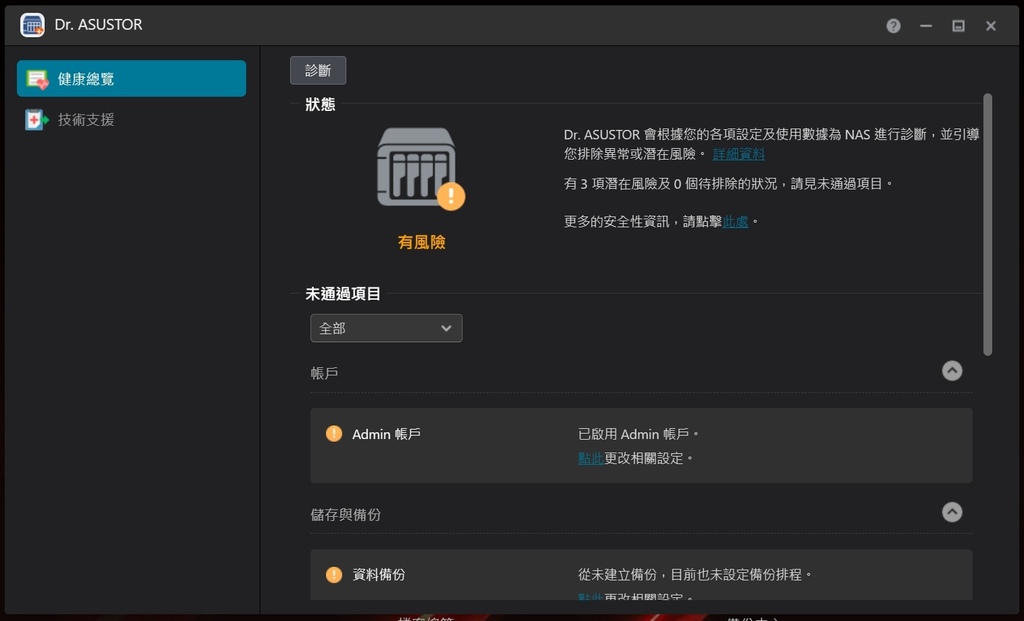The image size is (1024, 621).
Task: Select the 有風險 status label
Action: click(x=422, y=242)
